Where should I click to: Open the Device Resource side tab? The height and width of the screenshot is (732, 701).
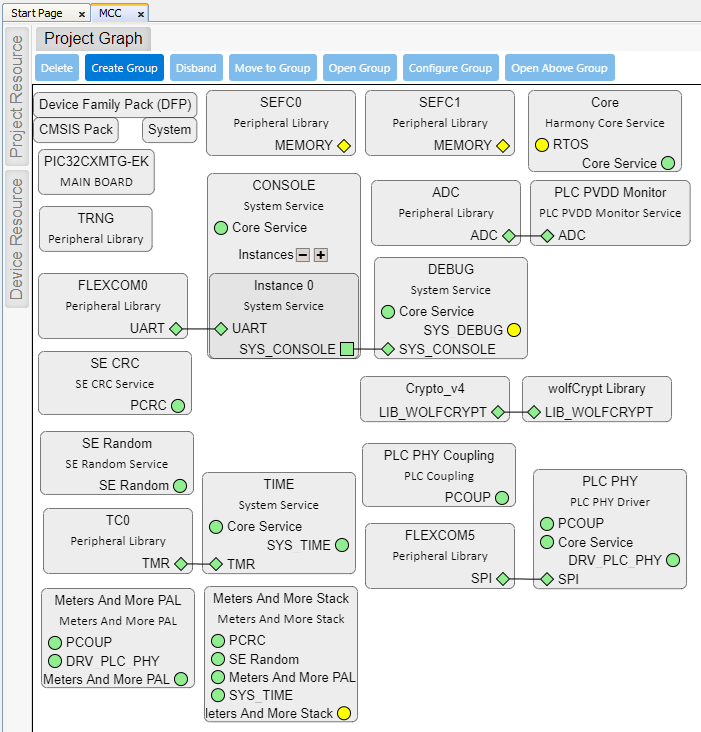tap(17, 238)
